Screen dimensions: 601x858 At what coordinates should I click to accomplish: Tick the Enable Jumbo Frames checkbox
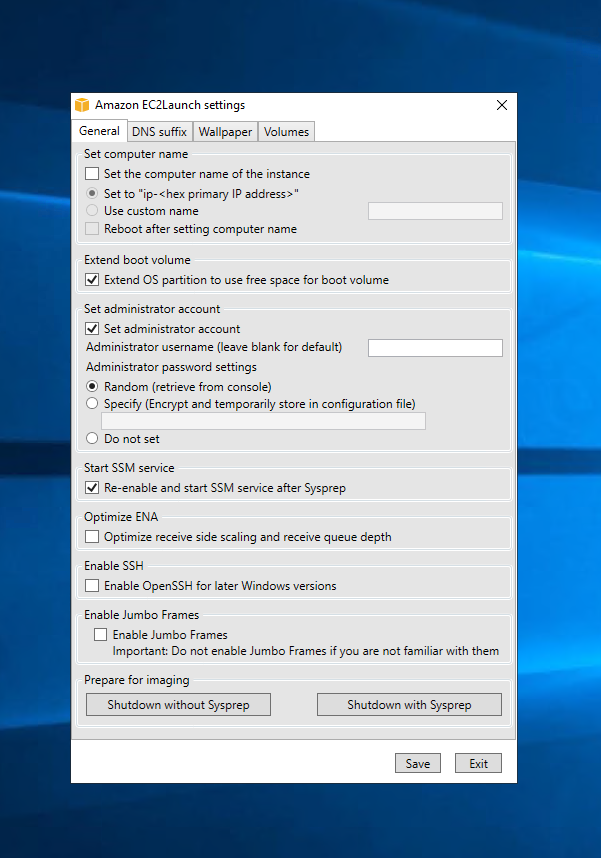[101, 635]
